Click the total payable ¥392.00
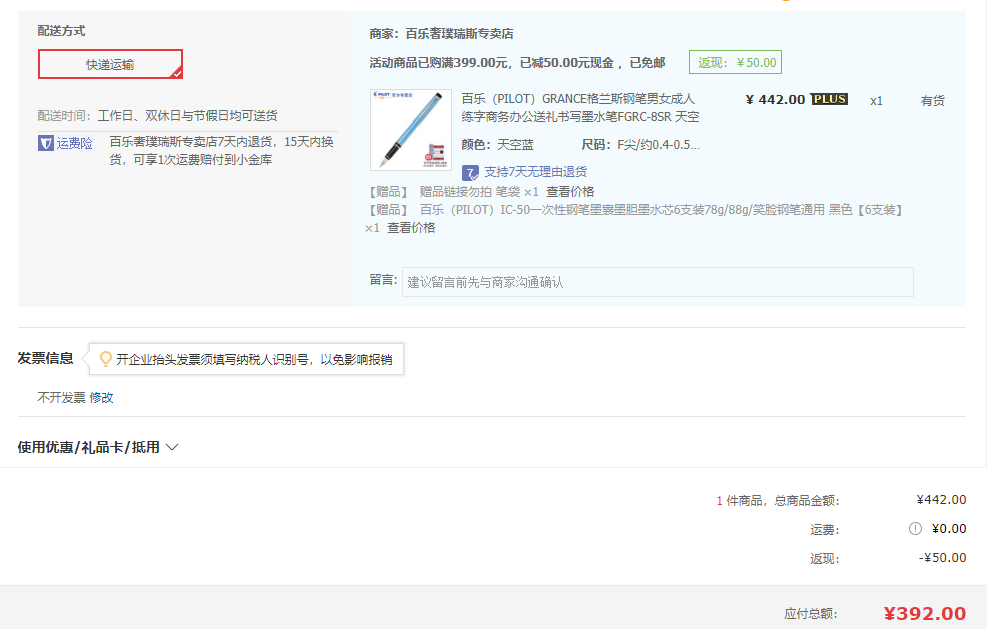Viewport: 990px width, 629px height. pos(924,613)
